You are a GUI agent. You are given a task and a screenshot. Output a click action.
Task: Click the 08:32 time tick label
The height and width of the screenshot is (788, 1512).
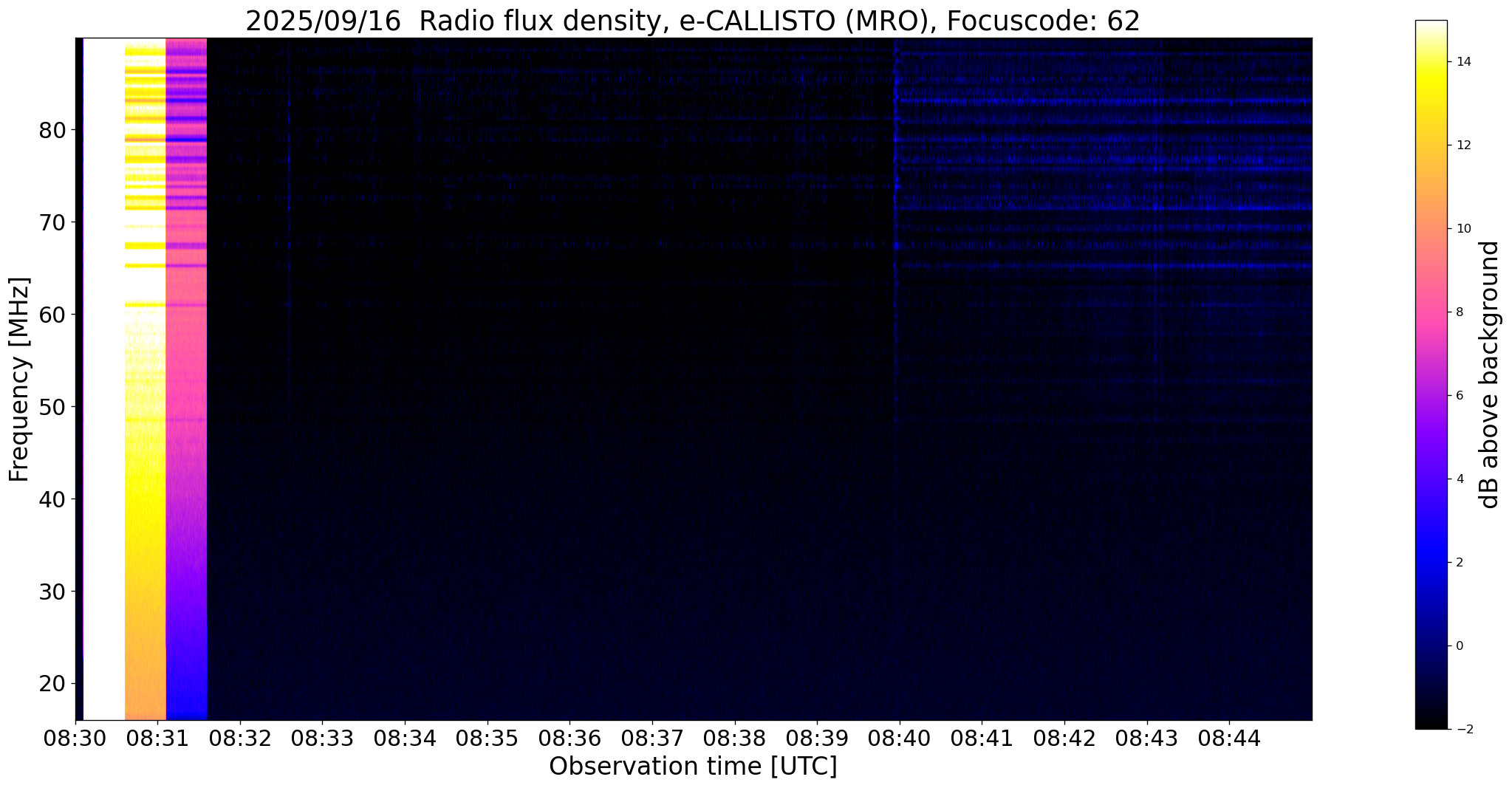[x=240, y=739]
